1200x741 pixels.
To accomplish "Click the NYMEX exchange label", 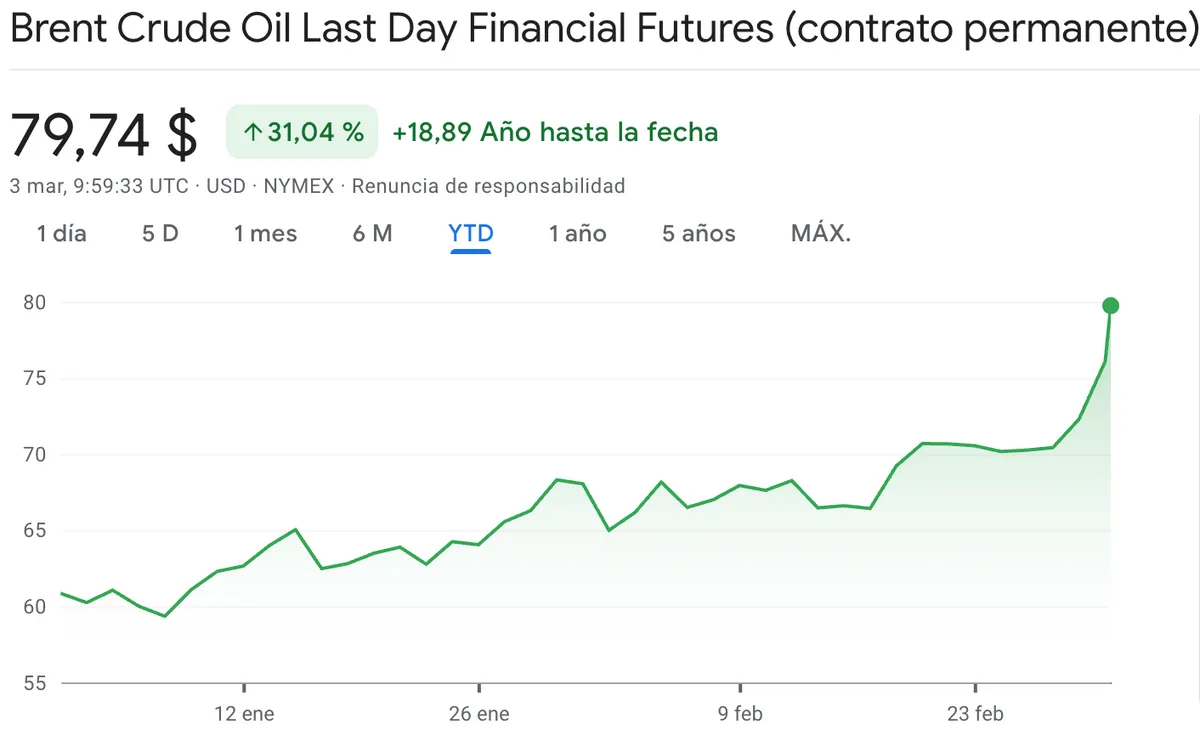I will click(298, 186).
